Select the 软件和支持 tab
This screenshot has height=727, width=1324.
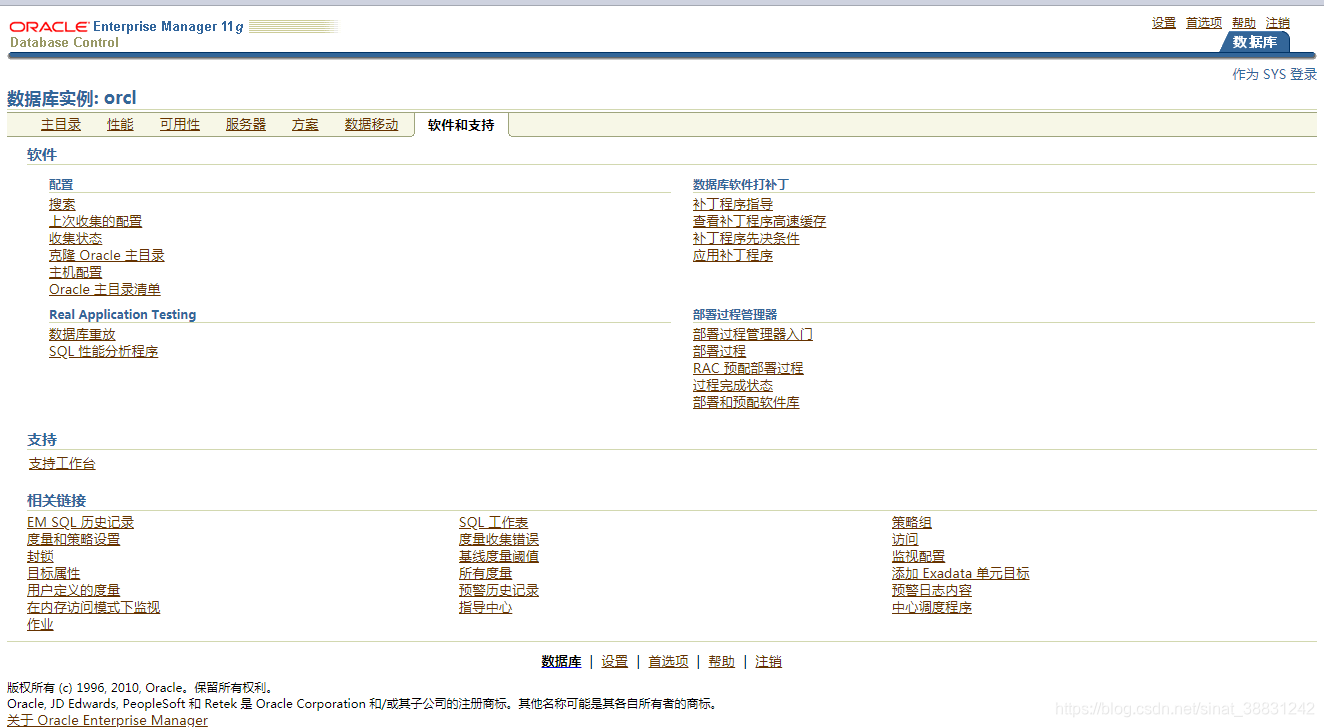[461, 126]
